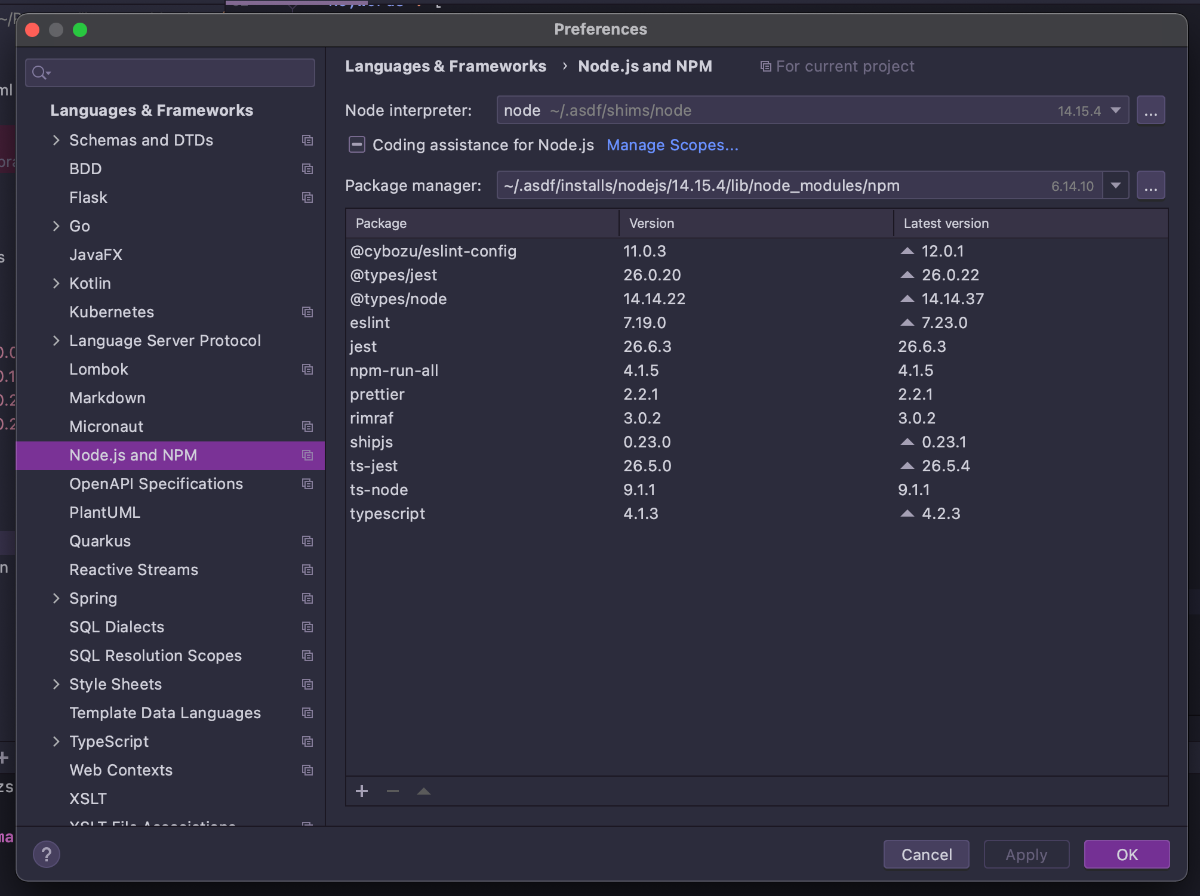Click the Apply button
This screenshot has width=1200, height=896.
click(x=1026, y=854)
